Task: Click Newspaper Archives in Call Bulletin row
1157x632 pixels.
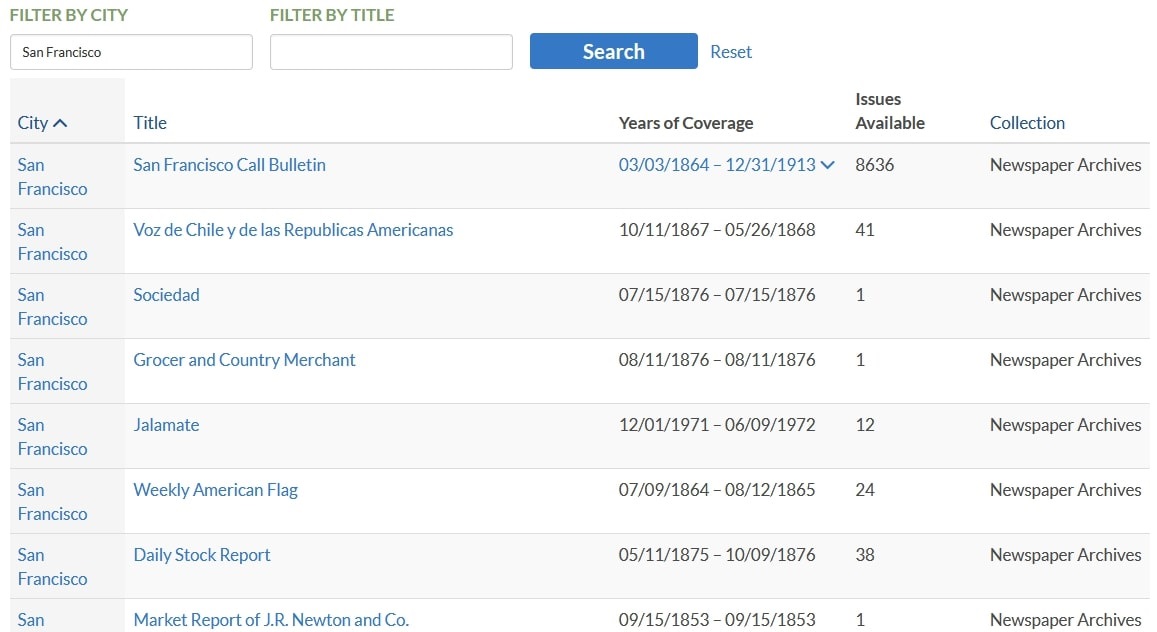Action: (1066, 165)
